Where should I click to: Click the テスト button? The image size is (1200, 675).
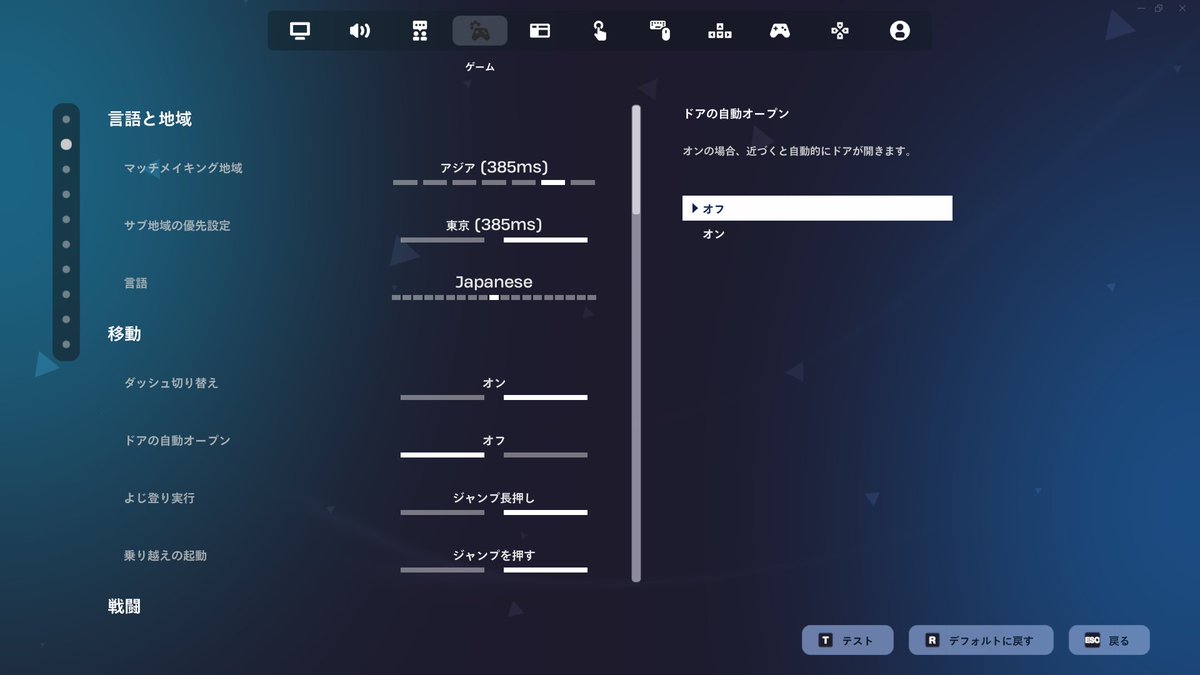coord(847,641)
